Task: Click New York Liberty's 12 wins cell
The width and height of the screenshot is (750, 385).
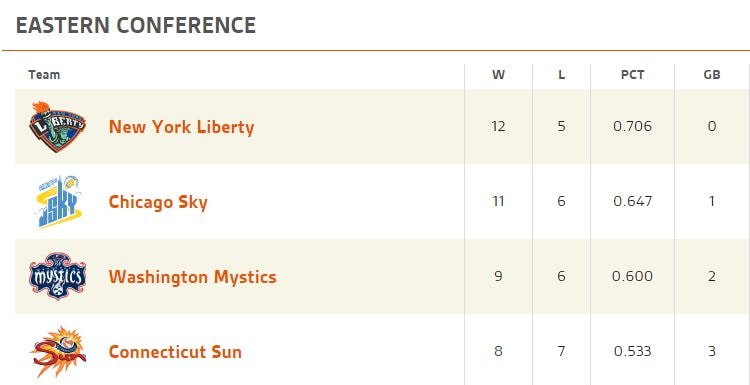Action: pyautogui.click(x=498, y=126)
